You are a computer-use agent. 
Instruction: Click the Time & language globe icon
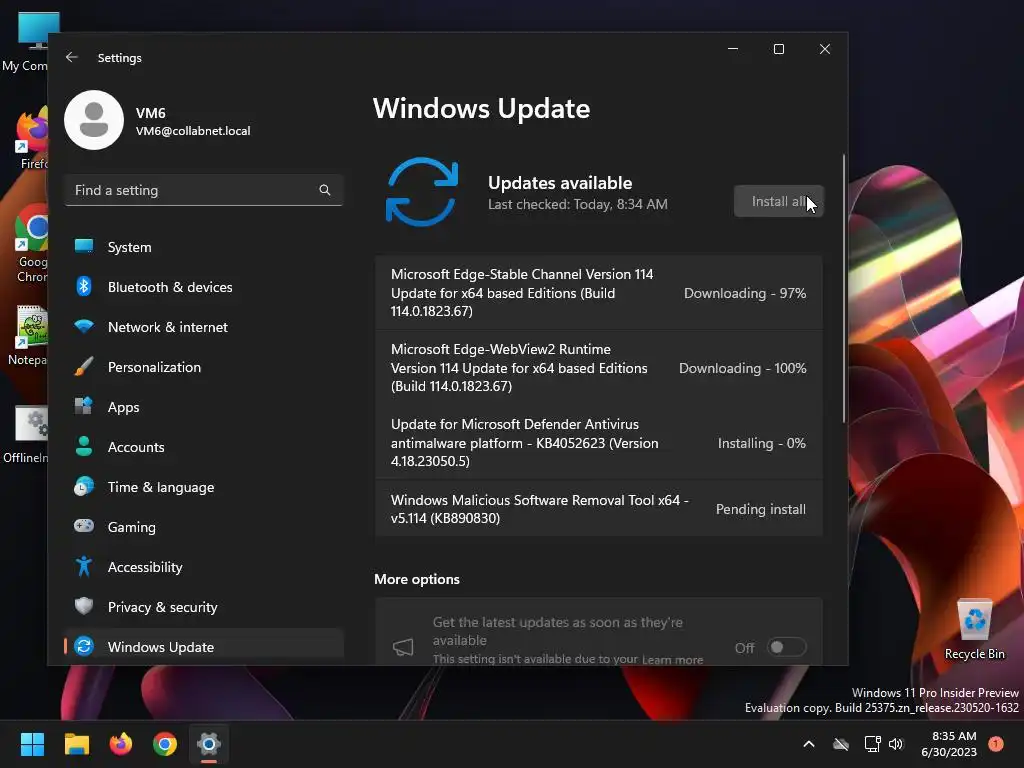84,487
